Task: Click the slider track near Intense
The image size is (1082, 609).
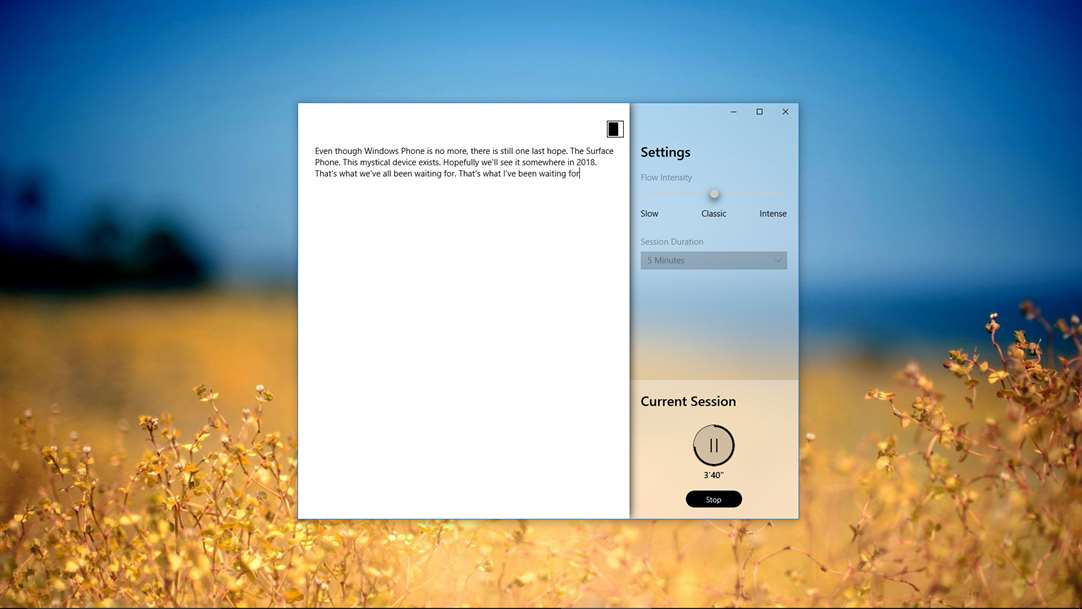Action: tap(770, 194)
